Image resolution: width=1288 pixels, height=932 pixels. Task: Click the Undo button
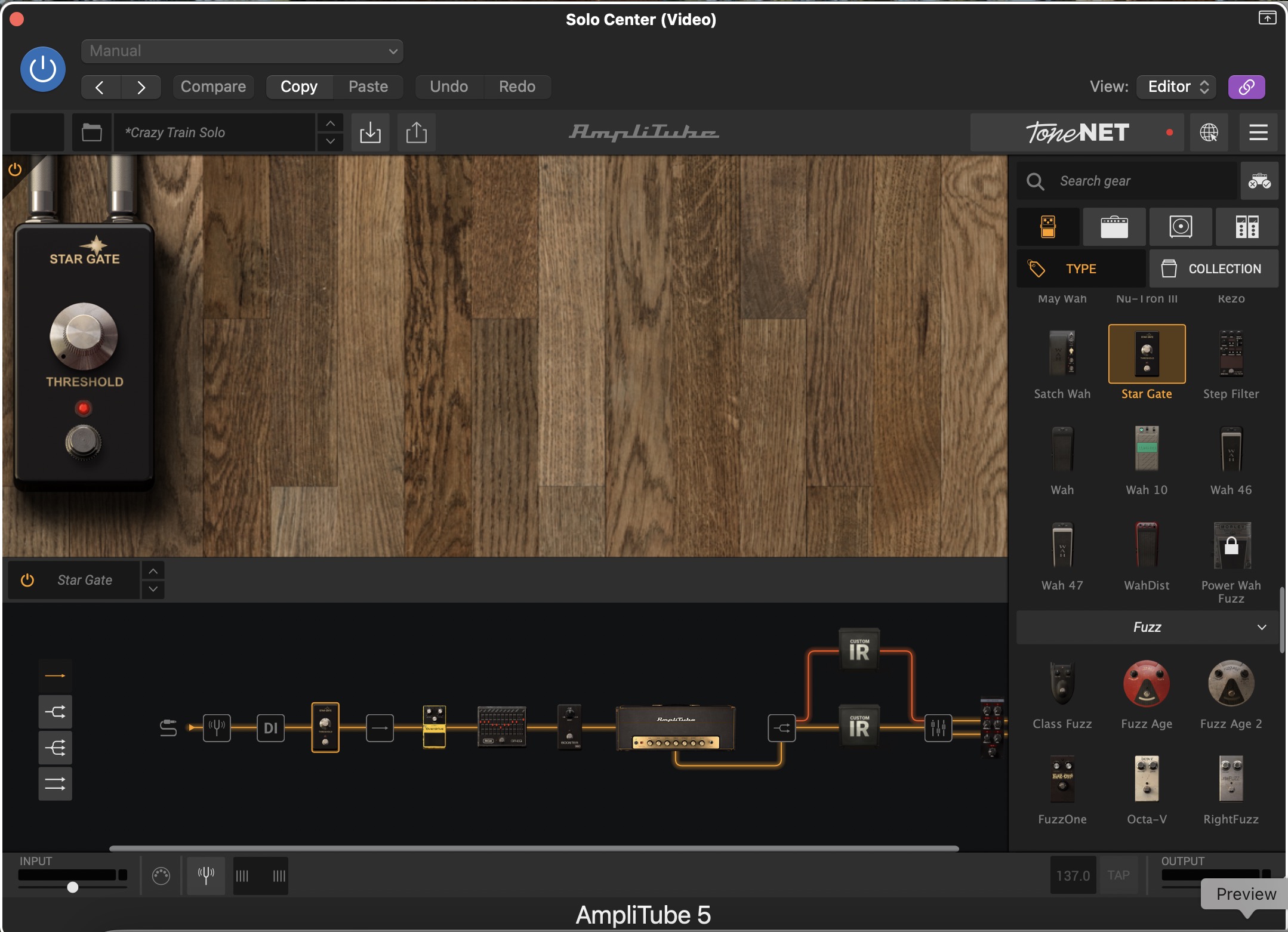pyautogui.click(x=449, y=87)
